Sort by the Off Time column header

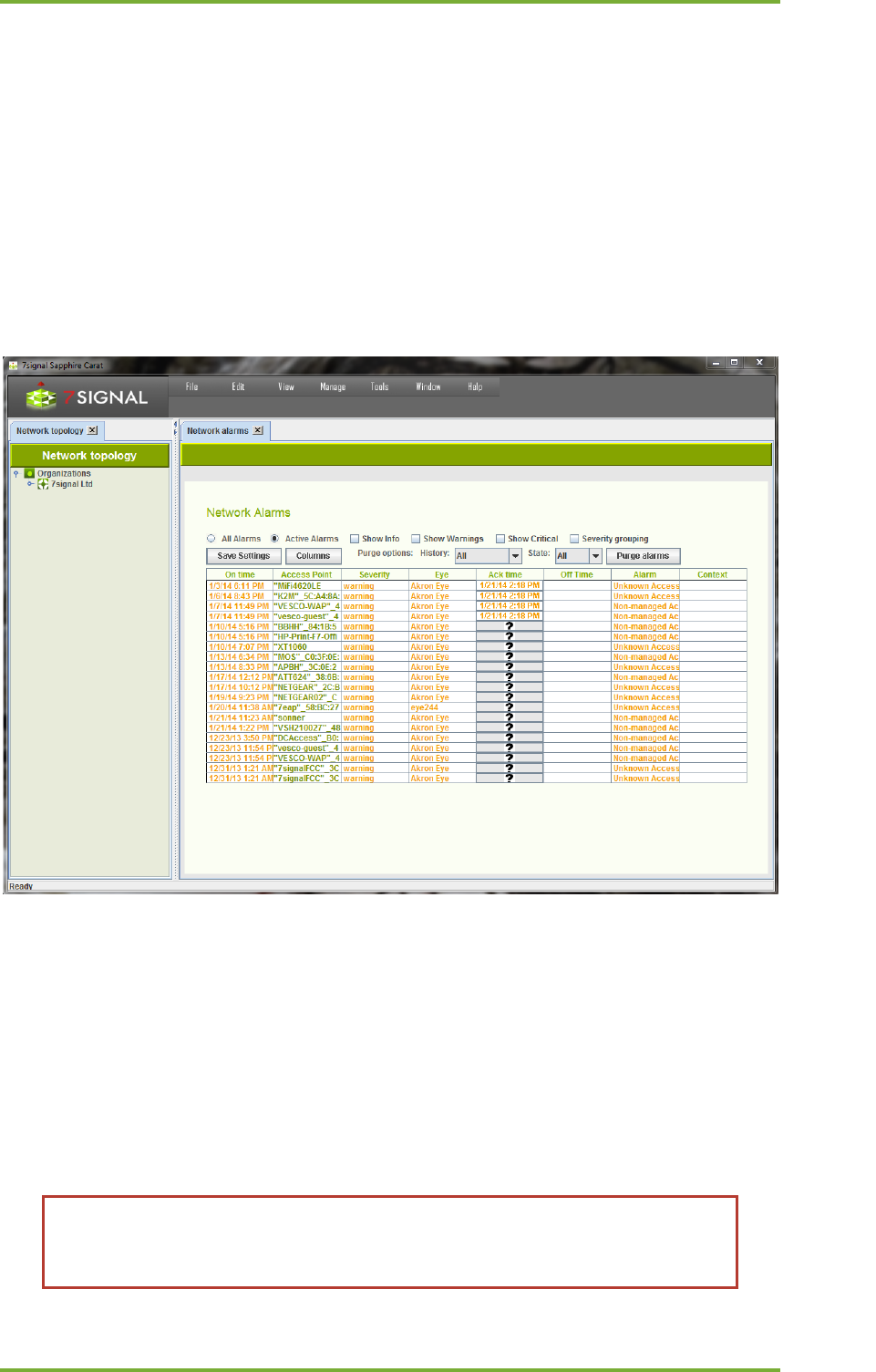pos(577,575)
